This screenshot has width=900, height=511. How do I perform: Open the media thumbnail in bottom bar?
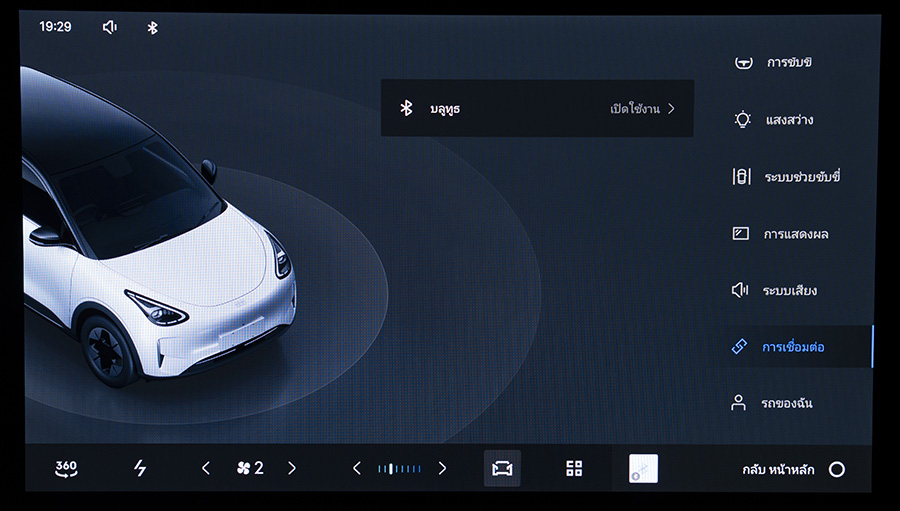(x=643, y=468)
